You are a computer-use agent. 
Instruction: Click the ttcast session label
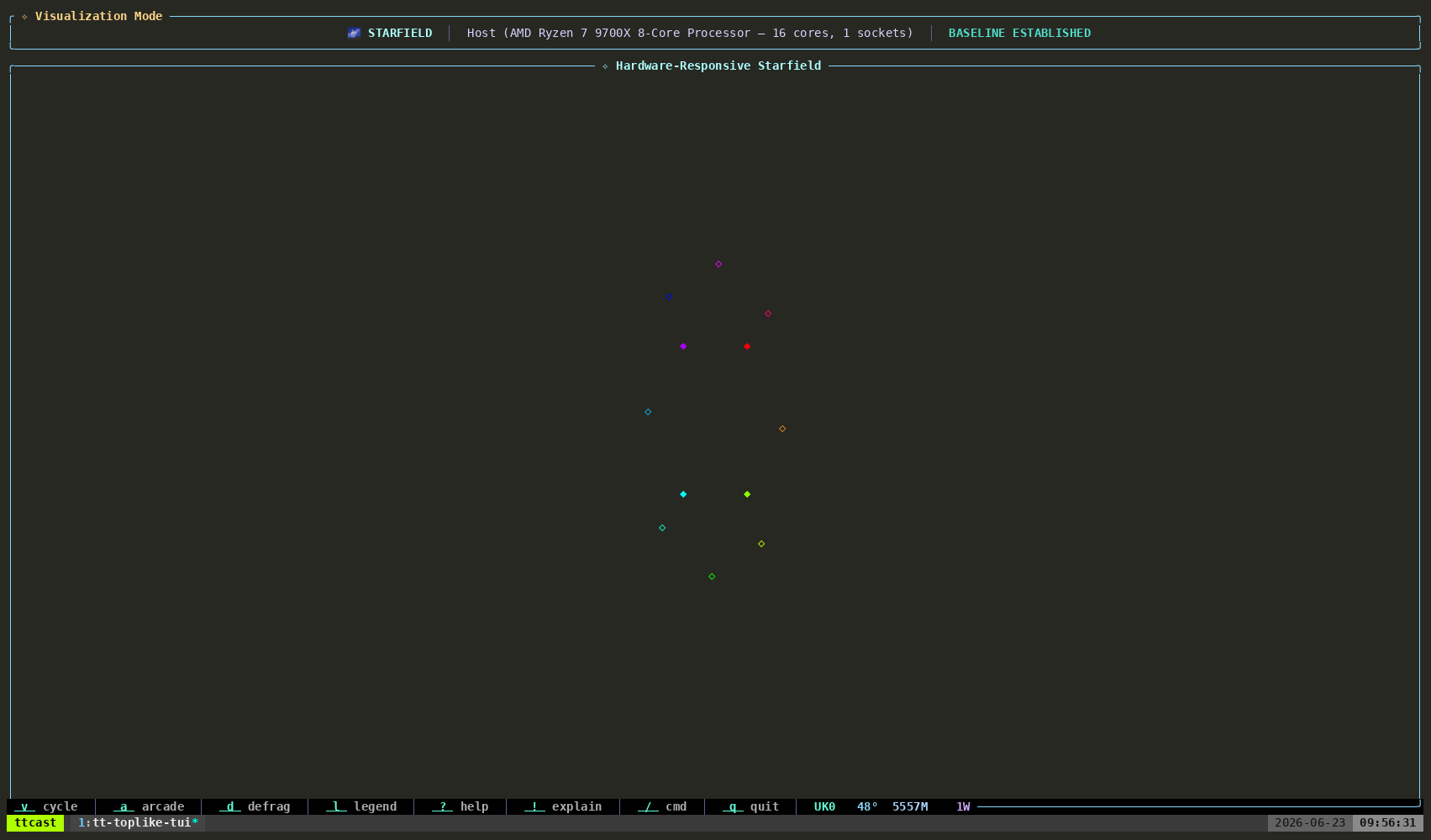35,822
